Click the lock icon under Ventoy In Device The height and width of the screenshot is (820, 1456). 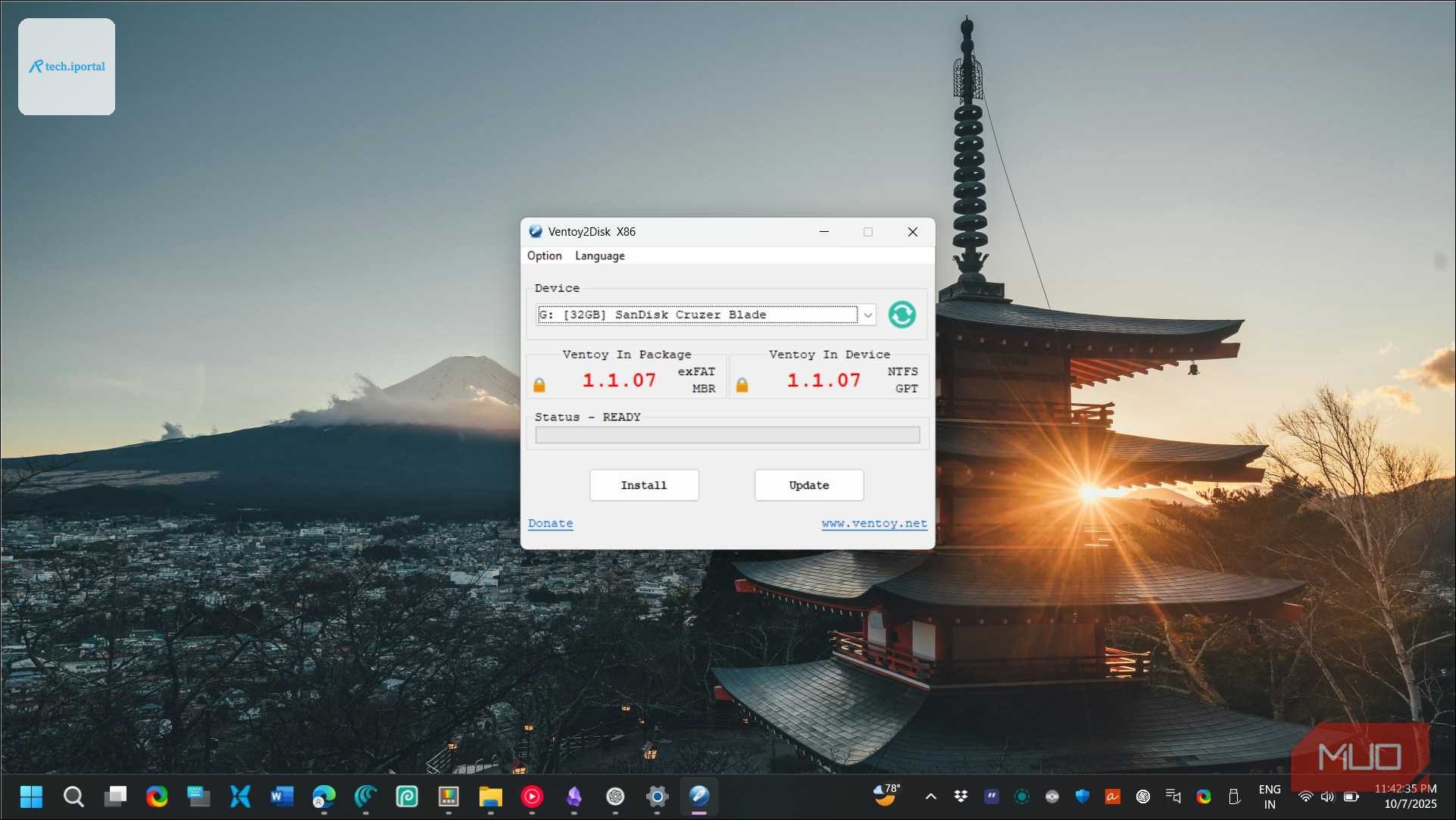coord(742,385)
